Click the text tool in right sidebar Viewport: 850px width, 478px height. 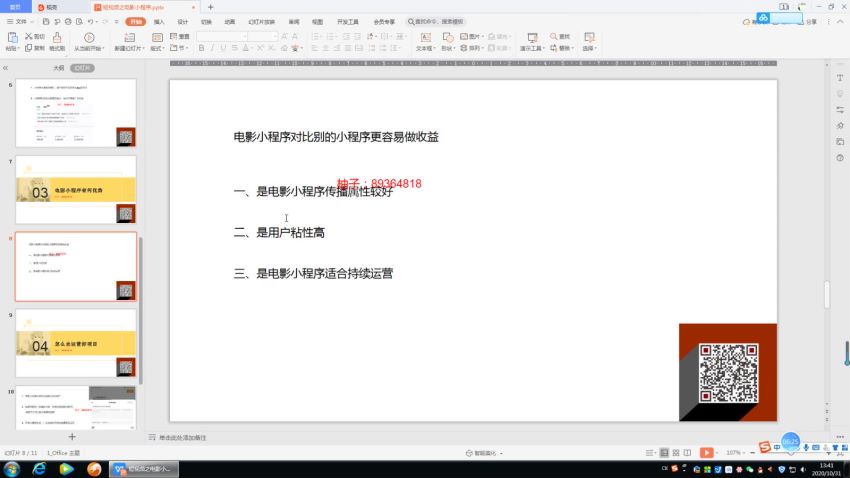[x=840, y=78]
